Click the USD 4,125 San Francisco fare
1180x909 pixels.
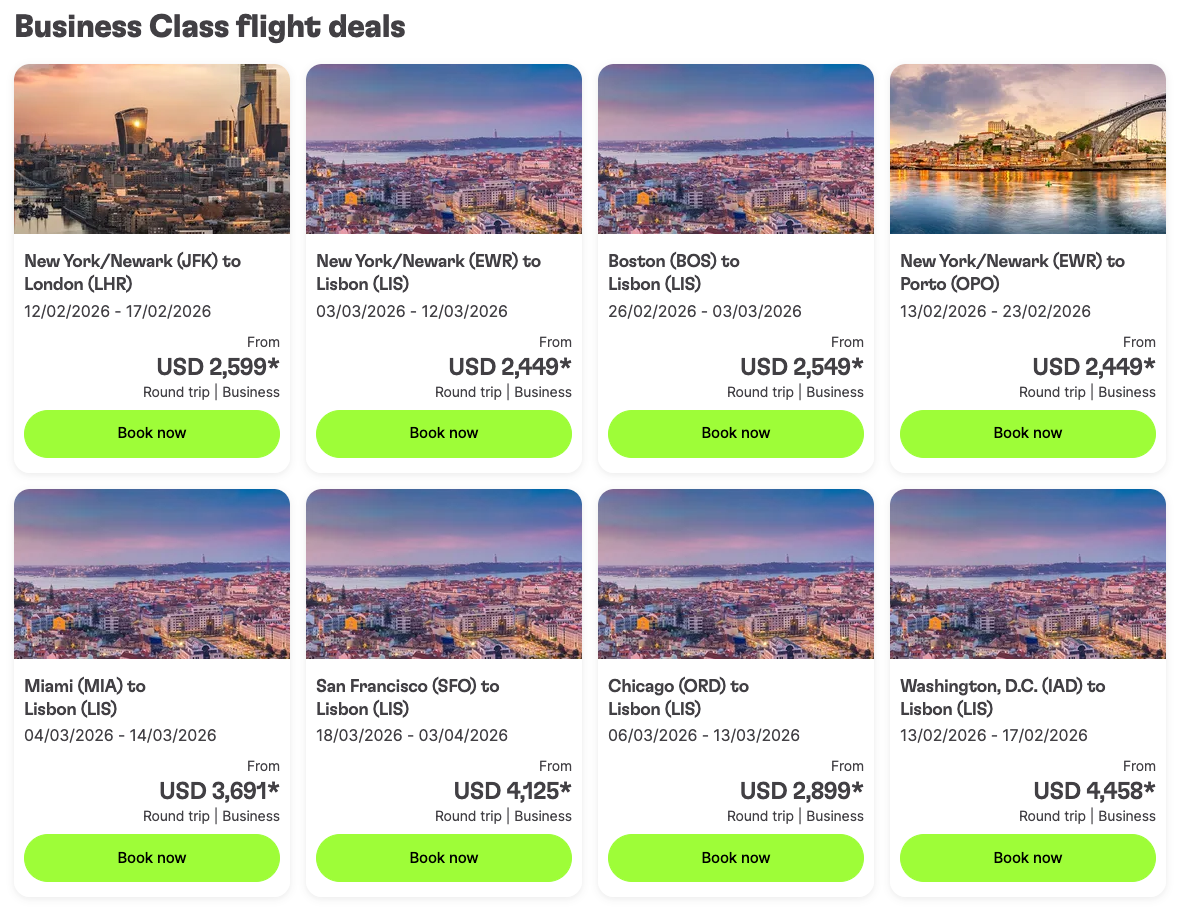coord(512,790)
